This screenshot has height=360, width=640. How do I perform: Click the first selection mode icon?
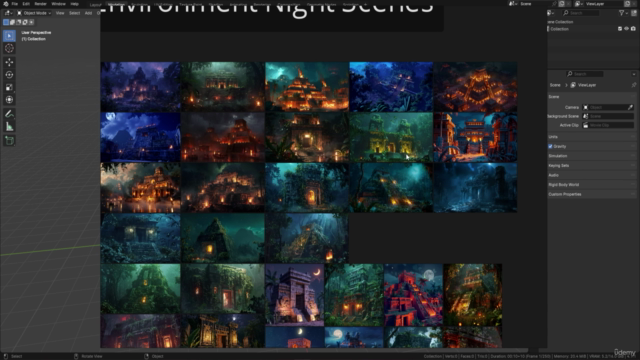pyautogui.click(x=6, y=22)
